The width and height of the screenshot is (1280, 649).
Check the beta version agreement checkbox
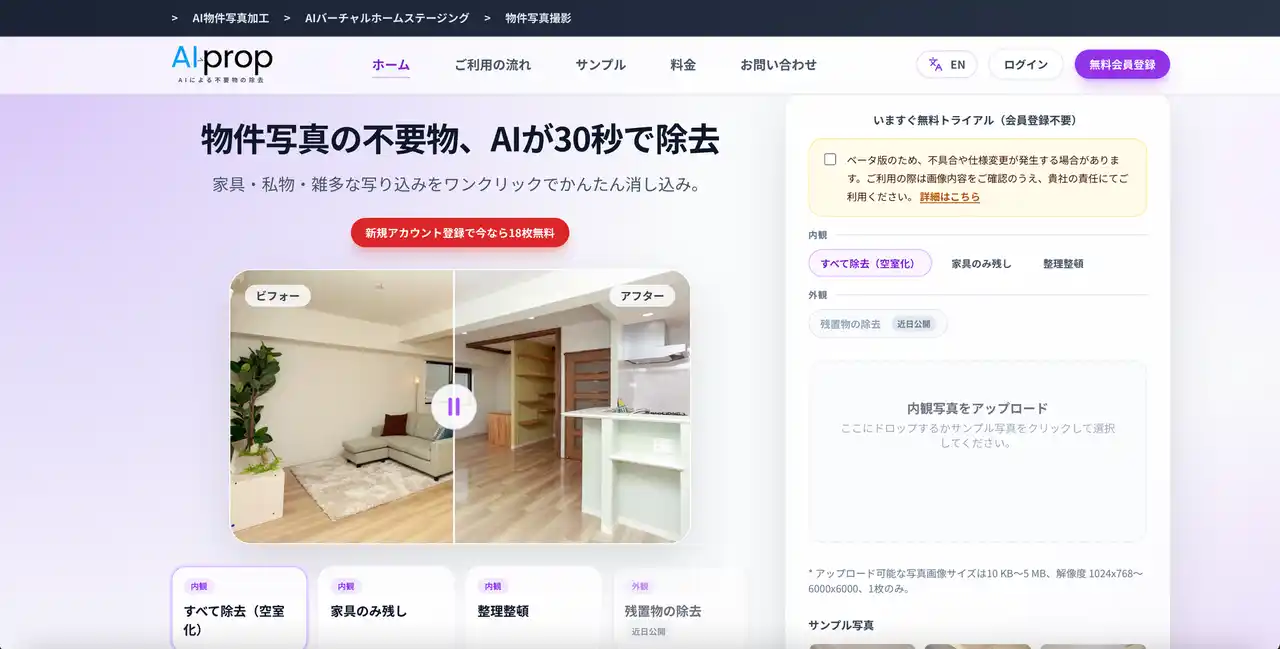click(x=830, y=159)
